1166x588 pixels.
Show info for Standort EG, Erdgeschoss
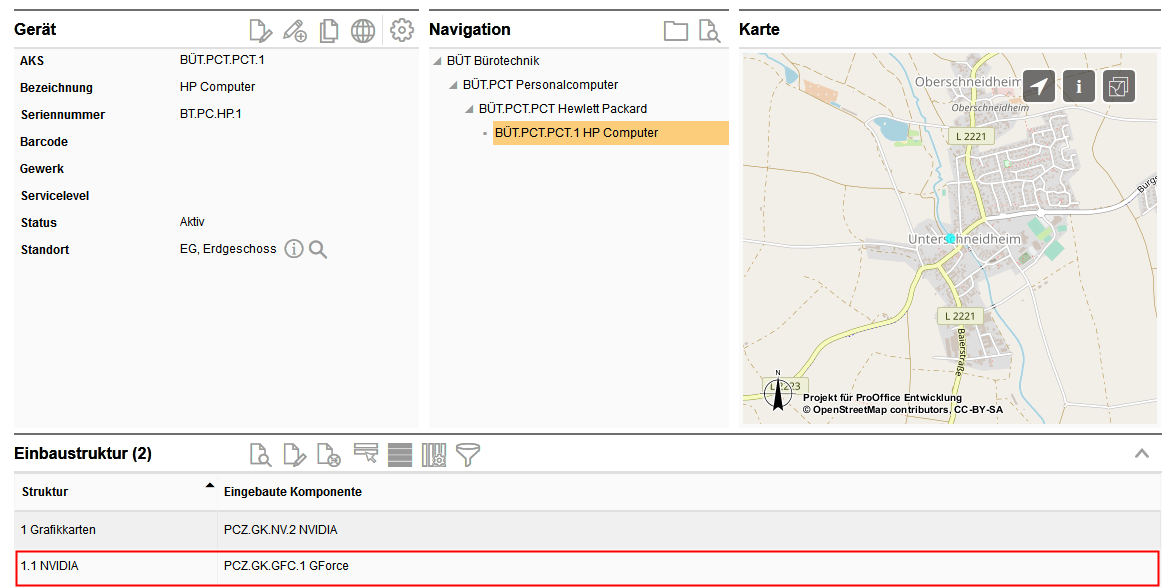(293, 249)
